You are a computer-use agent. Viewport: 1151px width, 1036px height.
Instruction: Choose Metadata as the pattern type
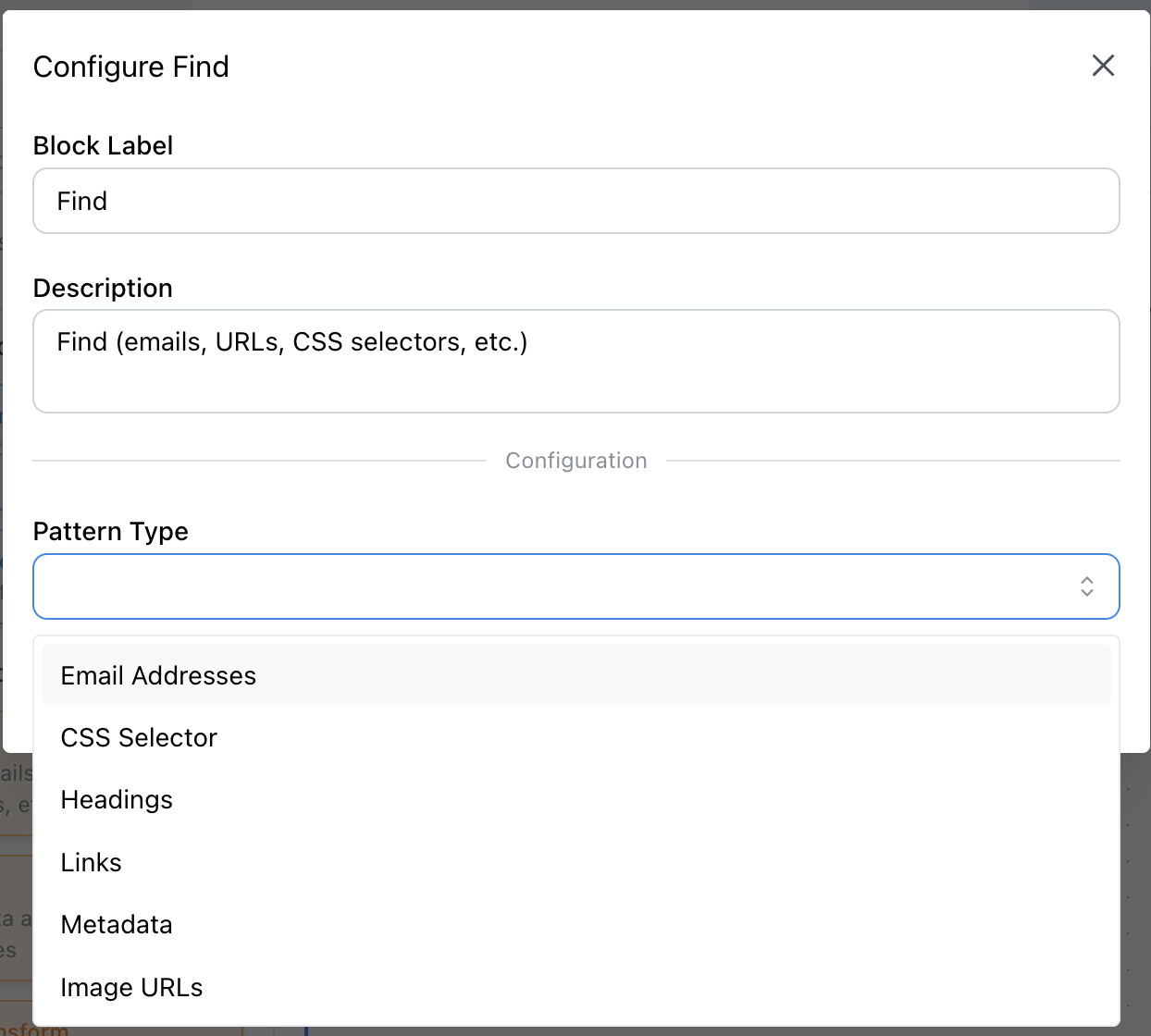pyautogui.click(x=117, y=925)
